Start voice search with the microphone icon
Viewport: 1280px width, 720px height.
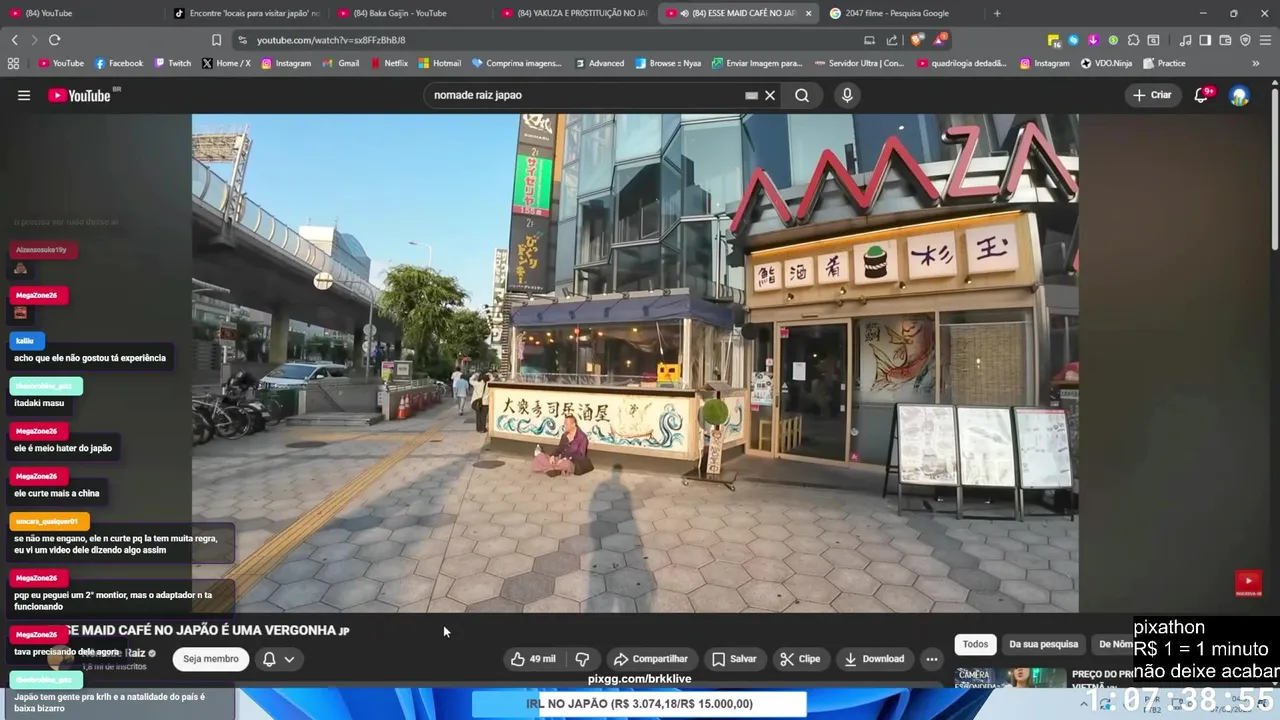click(x=847, y=95)
